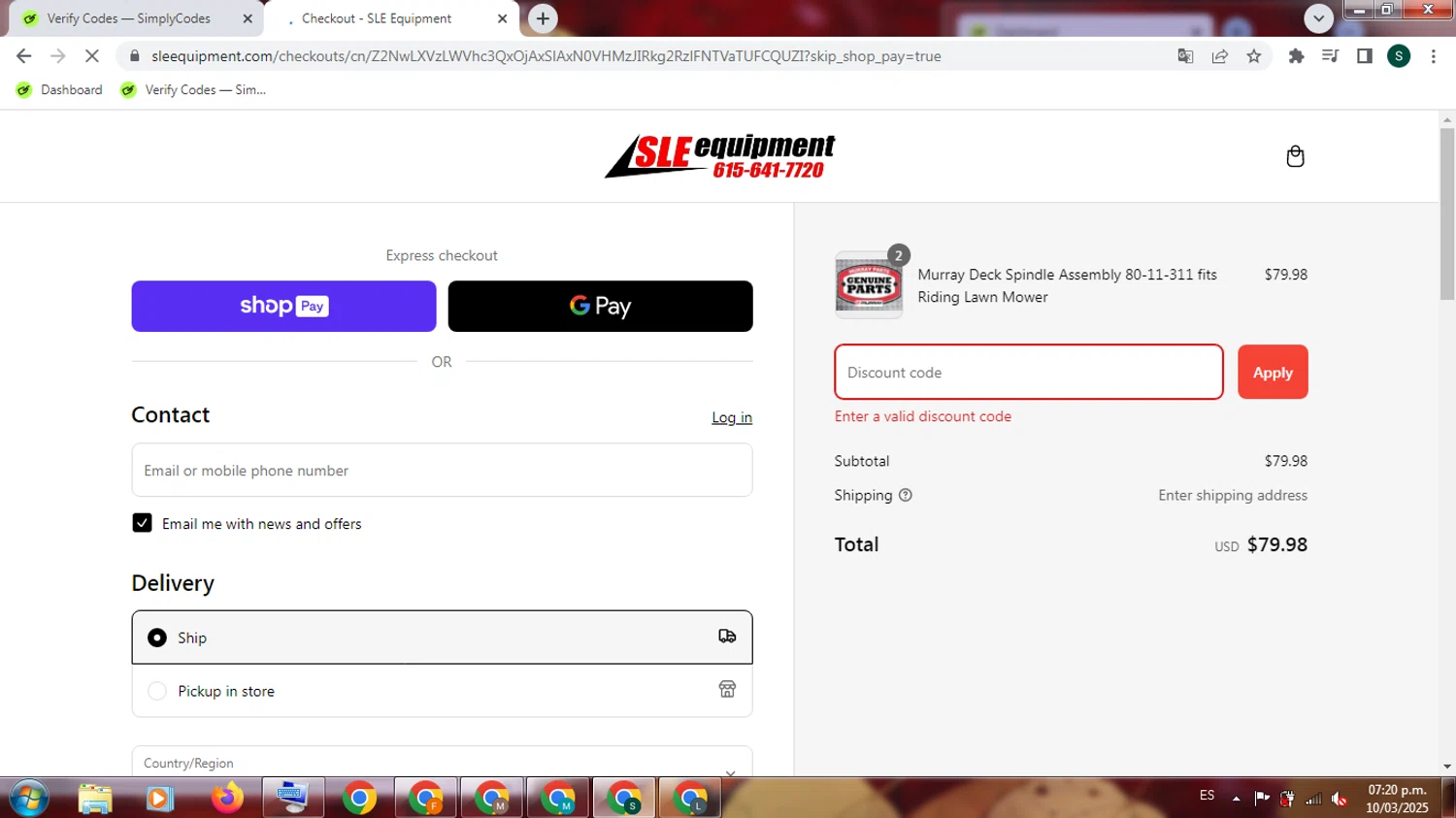The height and width of the screenshot is (818, 1456).
Task: Click the scrollbar down arrow
Action: (x=1447, y=766)
